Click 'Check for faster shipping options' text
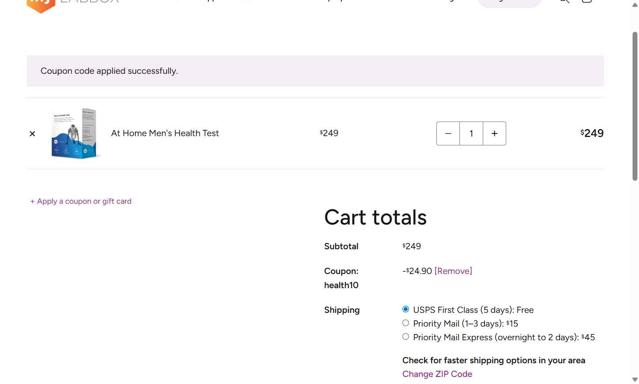 click(x=494, y=360)
